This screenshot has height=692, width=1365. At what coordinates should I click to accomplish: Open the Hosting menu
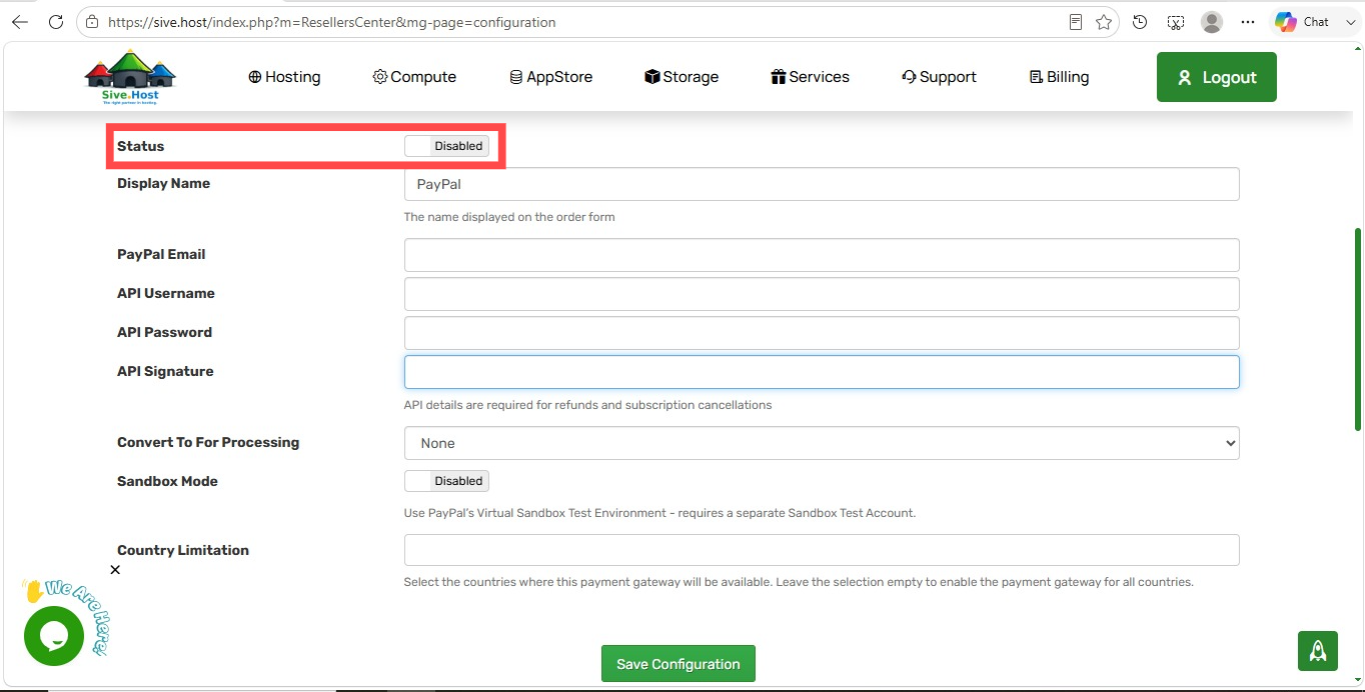[x=285, y=77]
